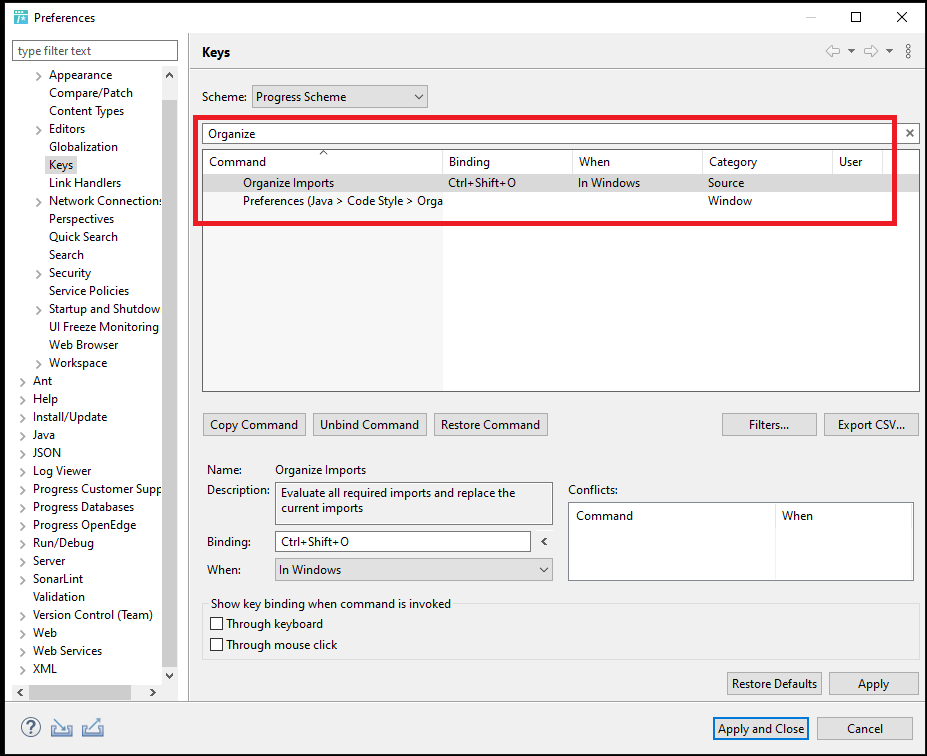Click the arrow button beside the Binding field

click(x=544, y=541)
